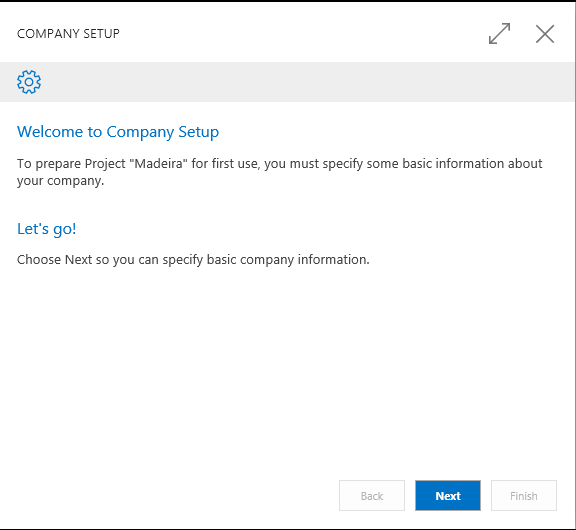576x530 pixels.
Task: Click the disabled Finish button
Action: pos(524,495)
